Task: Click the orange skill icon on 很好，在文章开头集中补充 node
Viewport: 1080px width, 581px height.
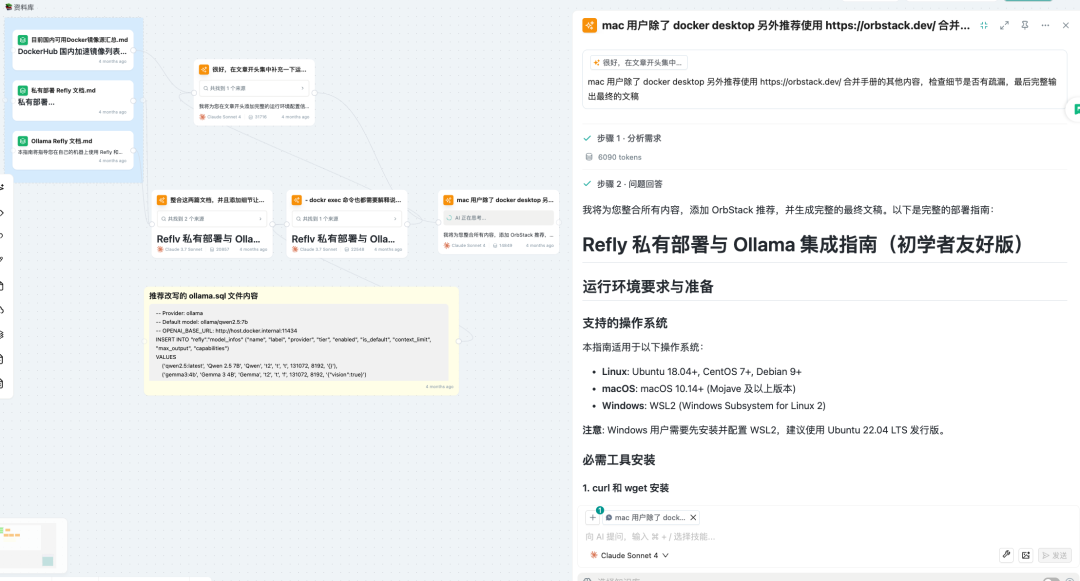Action: [204, 70]
